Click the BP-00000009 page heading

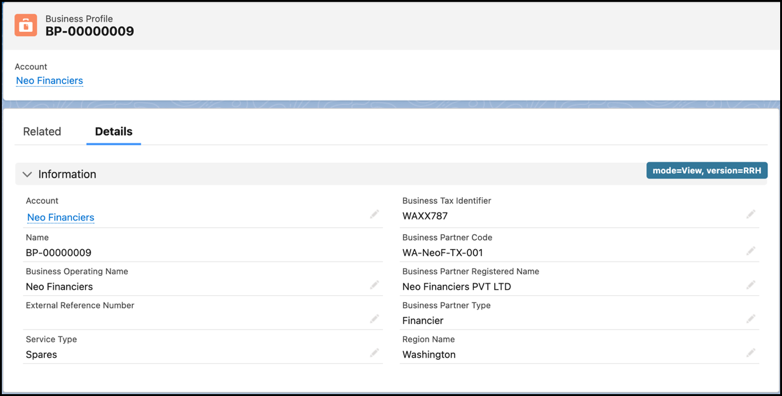pos(90,31)
